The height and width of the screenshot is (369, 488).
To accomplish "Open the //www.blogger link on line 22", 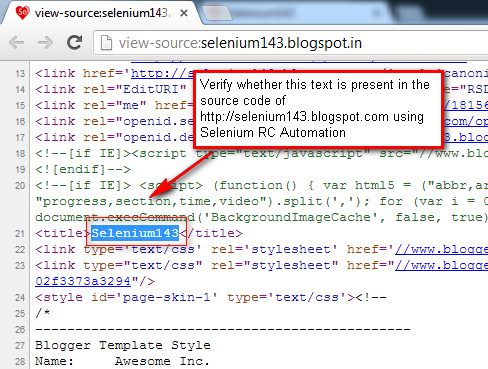I will coord(441,249).
